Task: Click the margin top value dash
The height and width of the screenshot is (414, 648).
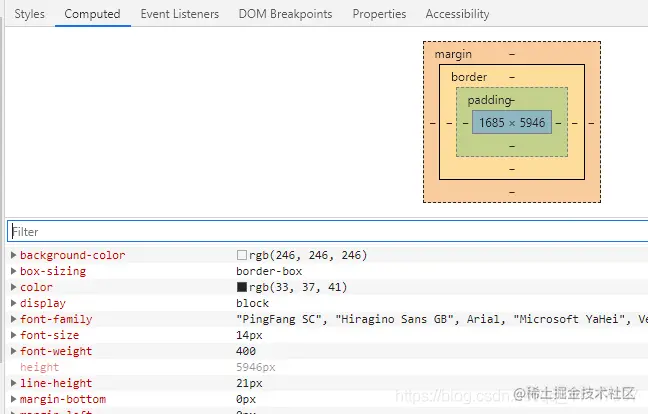Action: pos(512,54)
